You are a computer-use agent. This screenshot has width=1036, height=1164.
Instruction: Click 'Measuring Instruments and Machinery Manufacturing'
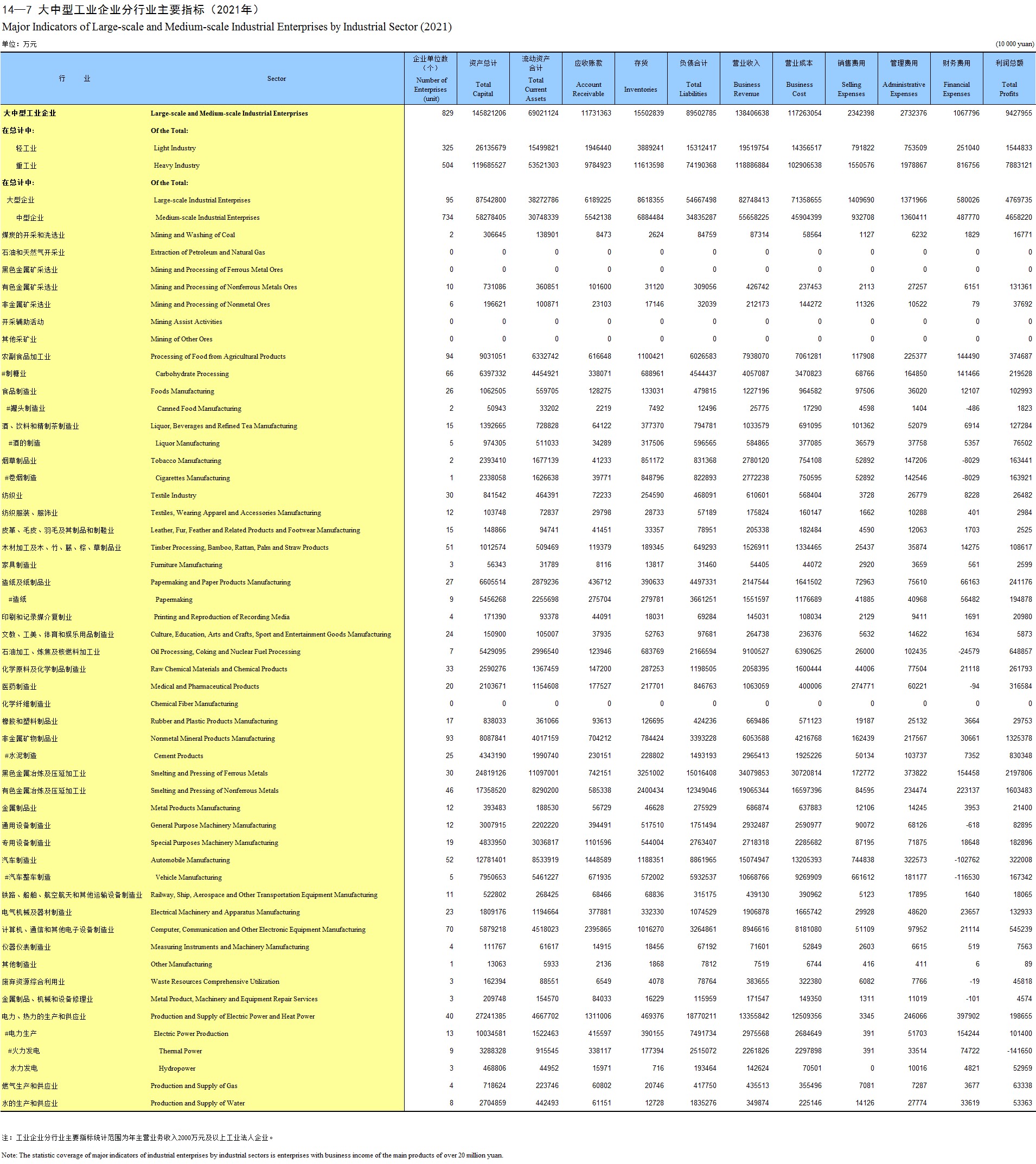click(229, 947)
